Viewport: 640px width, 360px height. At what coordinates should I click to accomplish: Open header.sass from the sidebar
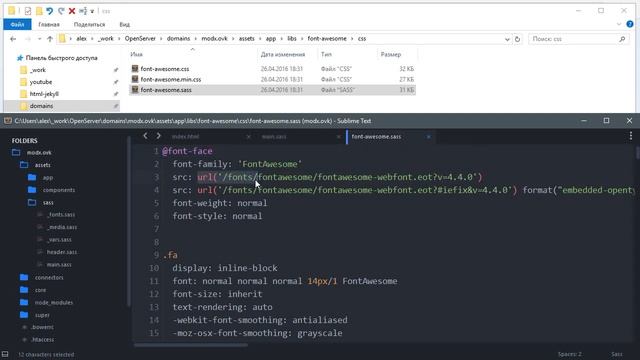[62, 252]
